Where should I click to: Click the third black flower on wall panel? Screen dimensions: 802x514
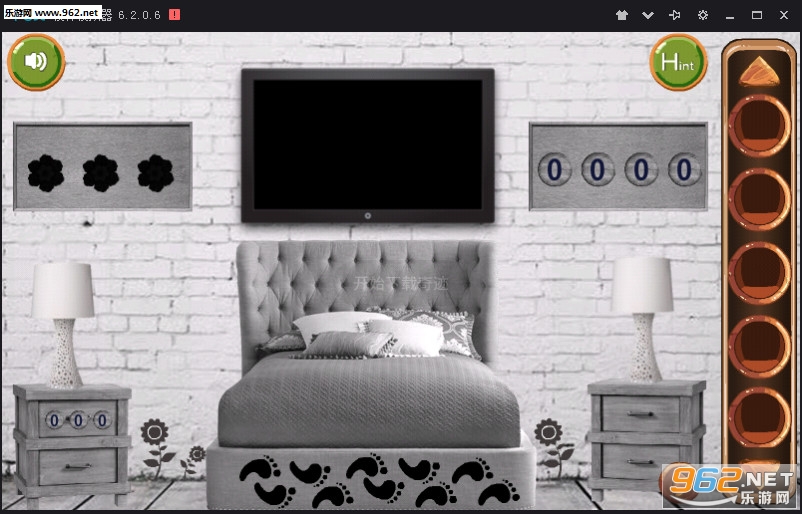point(155,174)
